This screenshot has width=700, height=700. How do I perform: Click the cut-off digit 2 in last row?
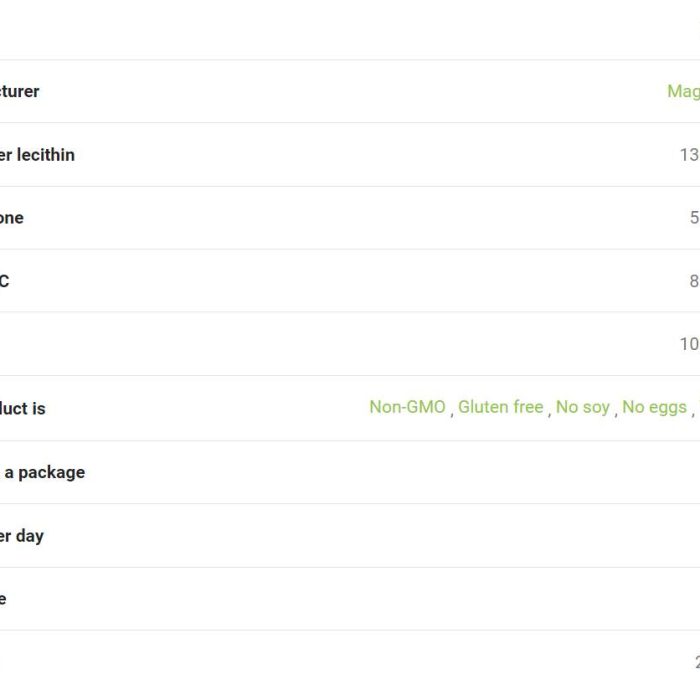click(697, 662)
